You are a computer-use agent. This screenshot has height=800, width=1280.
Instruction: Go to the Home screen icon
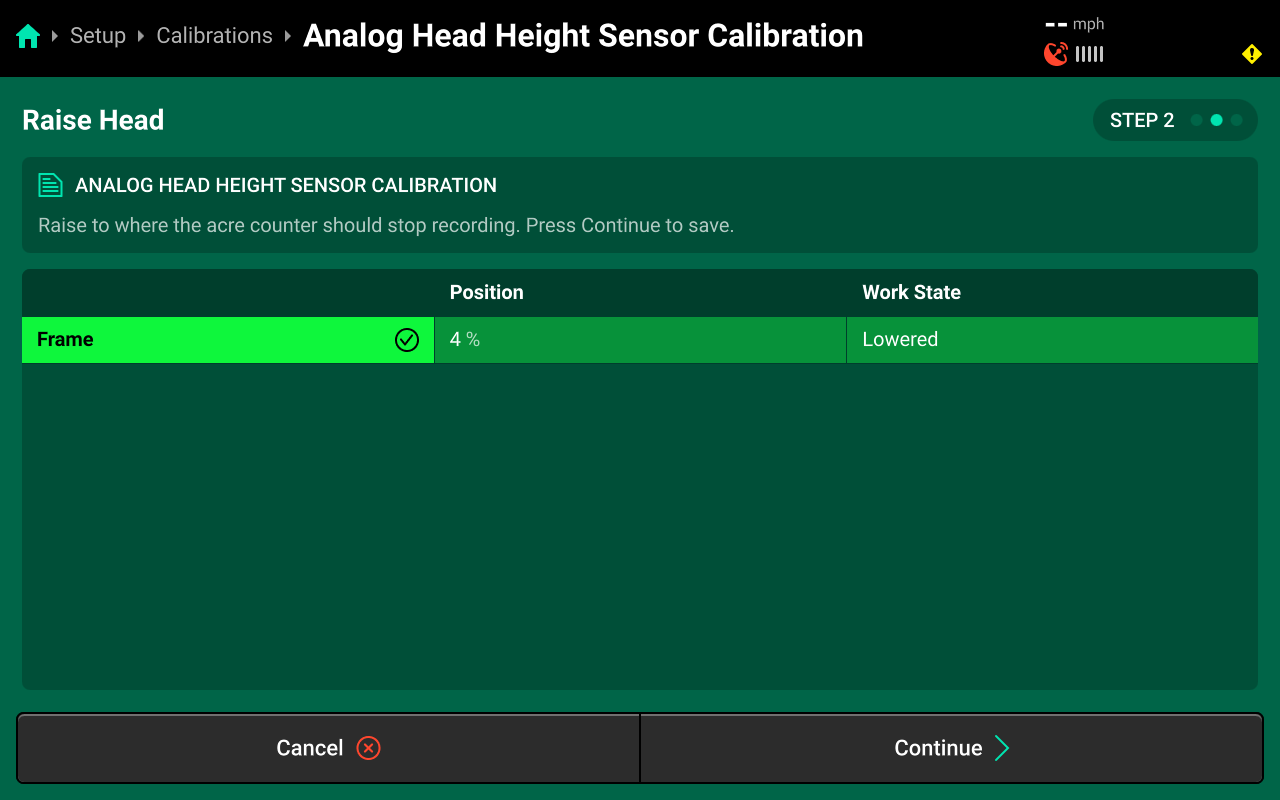[x=28, y=37]
